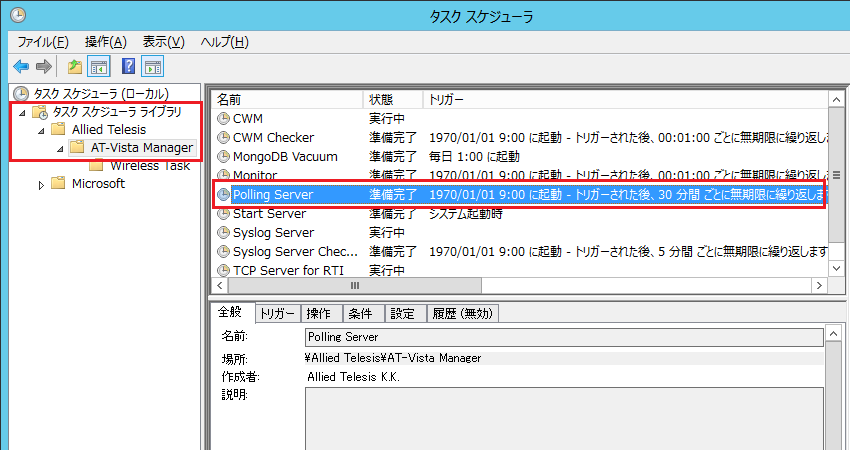
Task: Click the Wireless Task folder icon
Action: pos(96,165)
